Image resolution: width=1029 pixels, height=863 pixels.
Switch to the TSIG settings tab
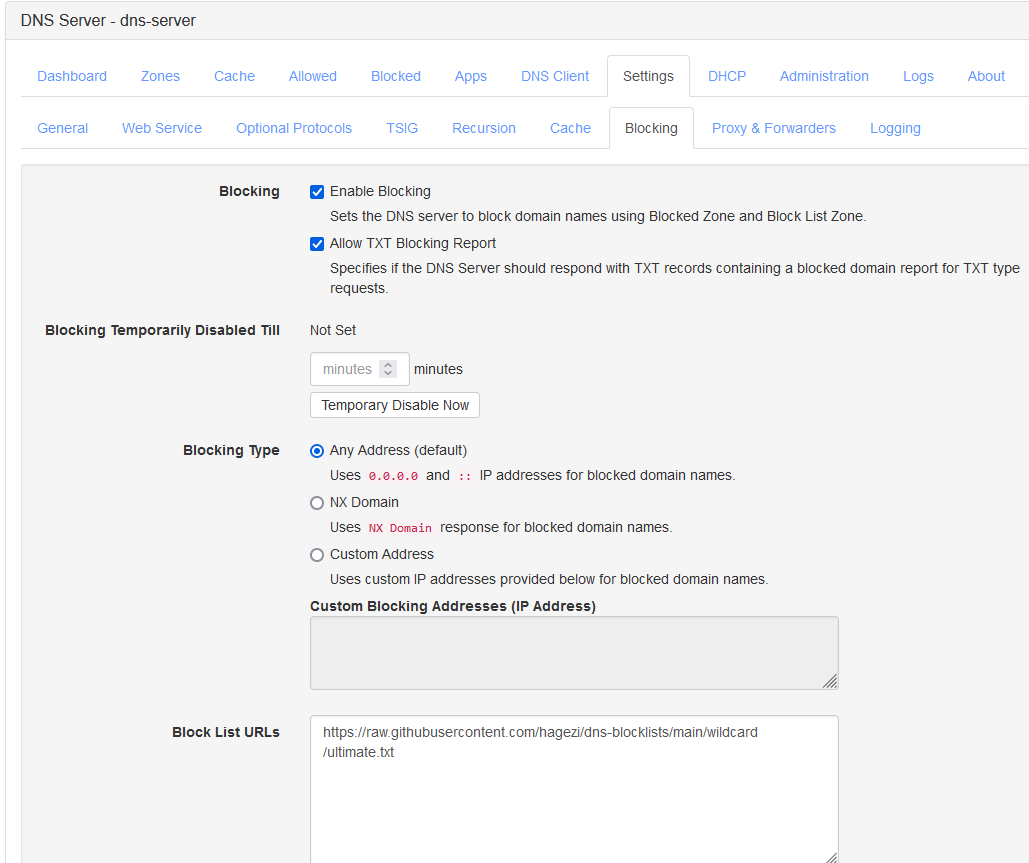(x=401, y=128)
